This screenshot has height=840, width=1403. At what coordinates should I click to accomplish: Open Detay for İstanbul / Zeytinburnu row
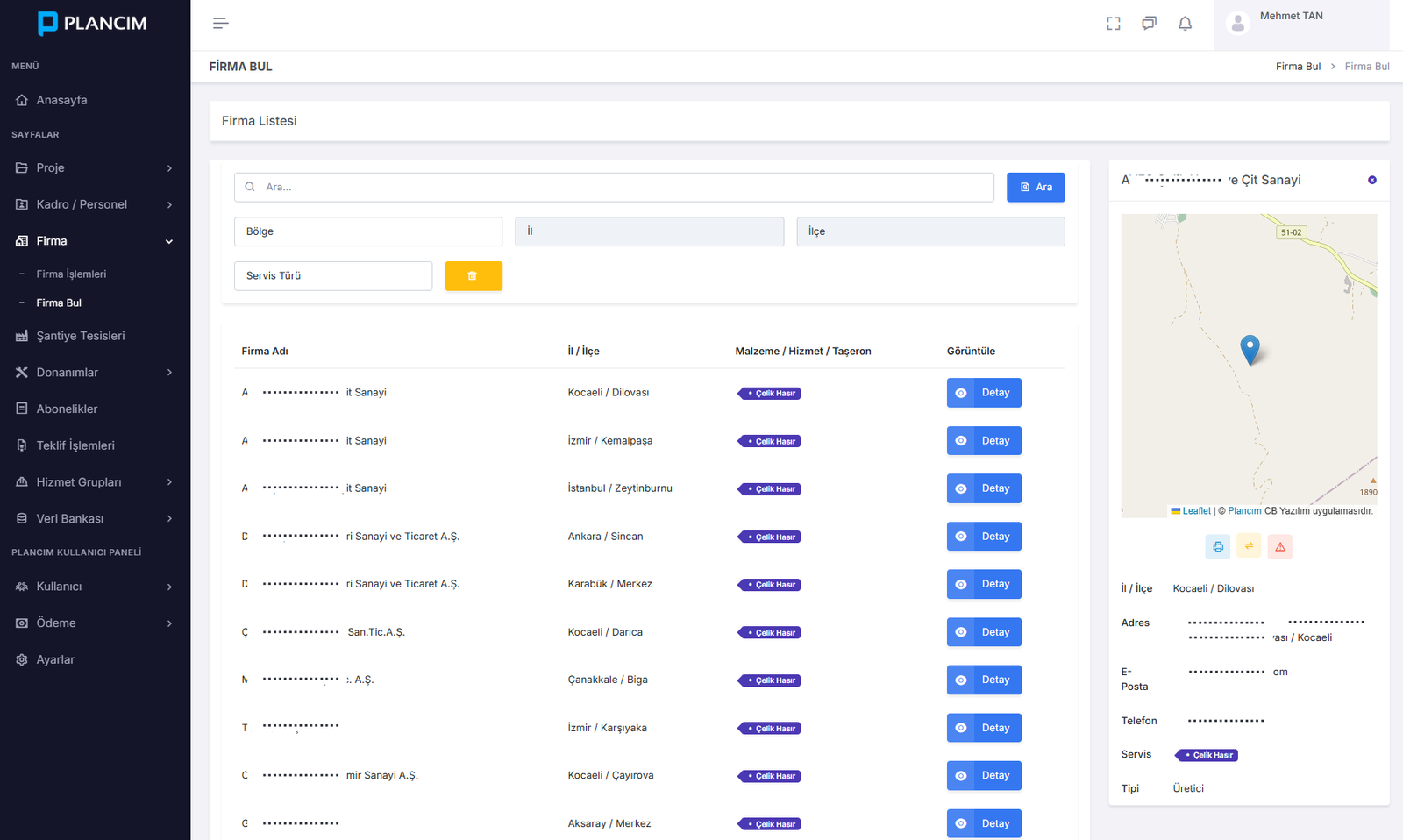tap(984, 488)
